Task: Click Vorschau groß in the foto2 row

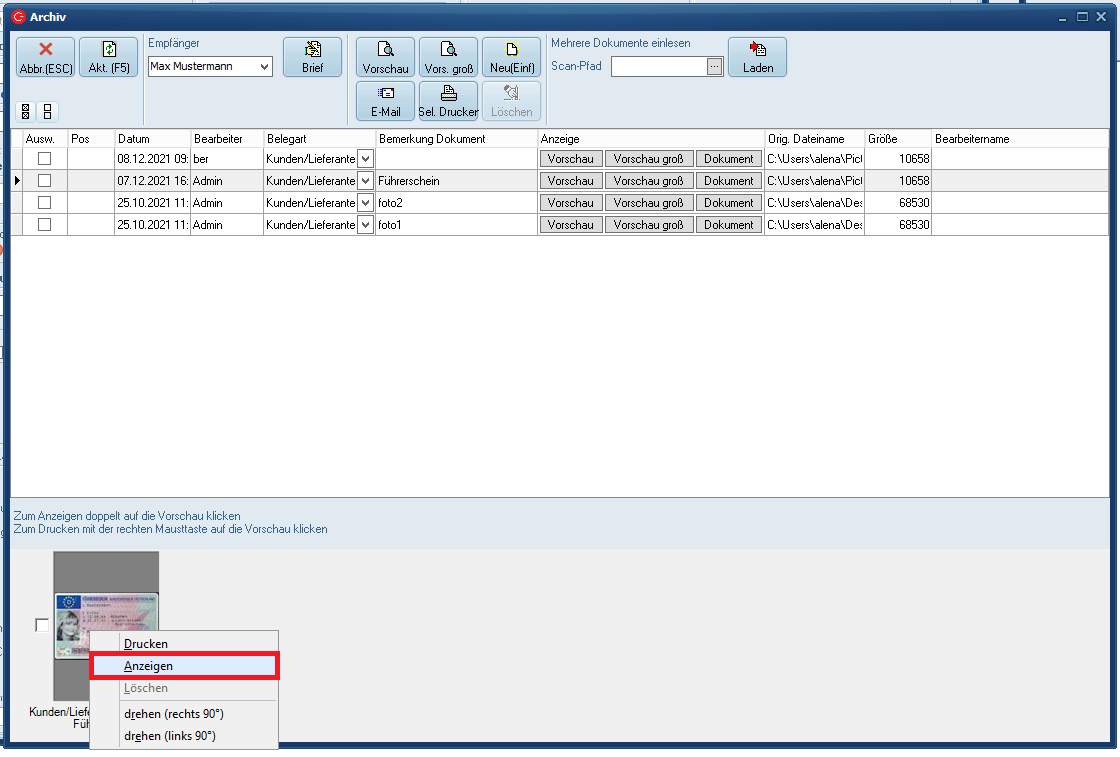Action: click(x=648, y=203)
